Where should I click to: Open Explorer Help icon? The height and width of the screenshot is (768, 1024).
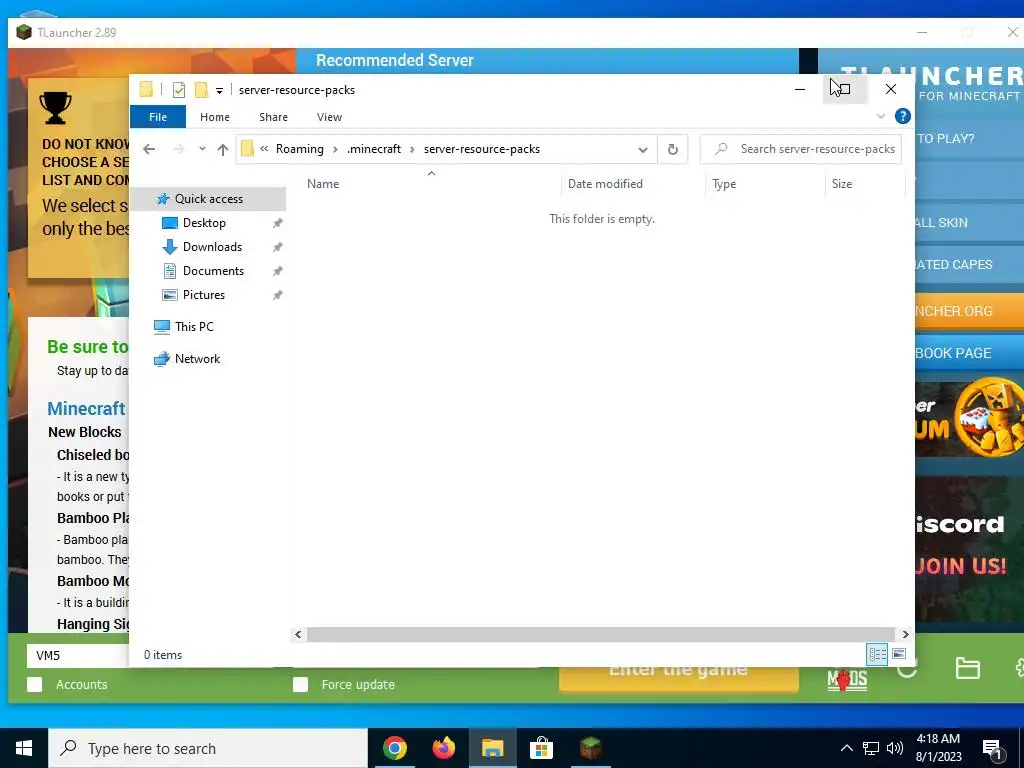[x=903, y=116]
